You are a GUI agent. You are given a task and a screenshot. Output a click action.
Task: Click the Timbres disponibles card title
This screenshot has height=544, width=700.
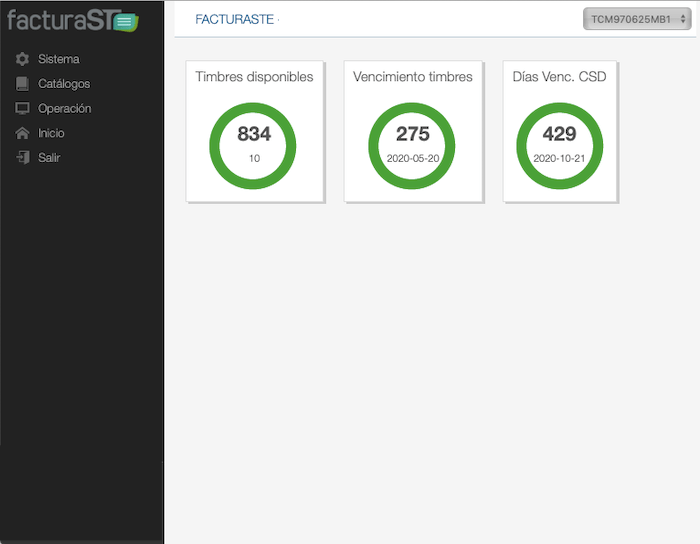click(254, 76)
